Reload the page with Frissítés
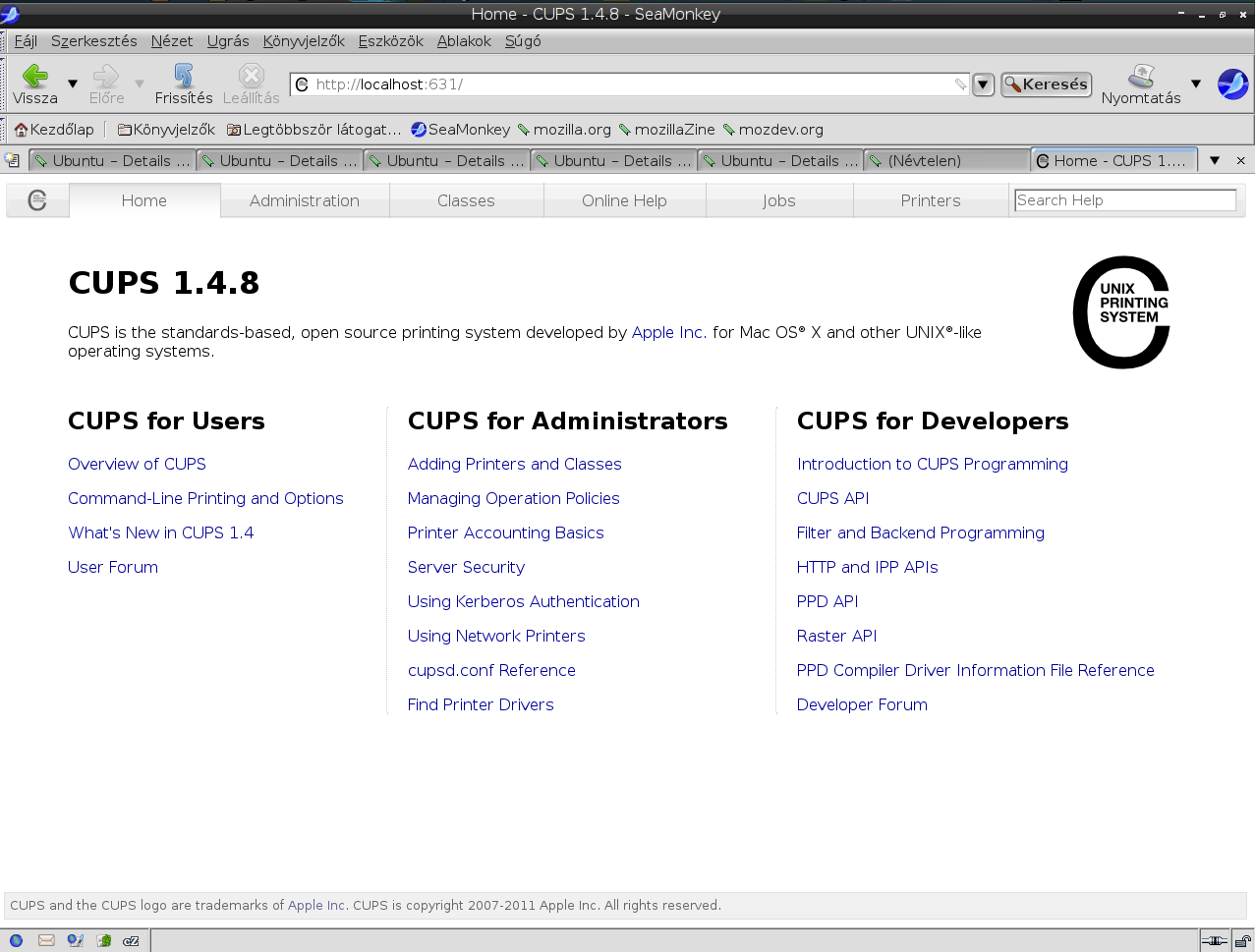Image resolution: width=1255 pixels, height=952 pixels. click(183, 84)
